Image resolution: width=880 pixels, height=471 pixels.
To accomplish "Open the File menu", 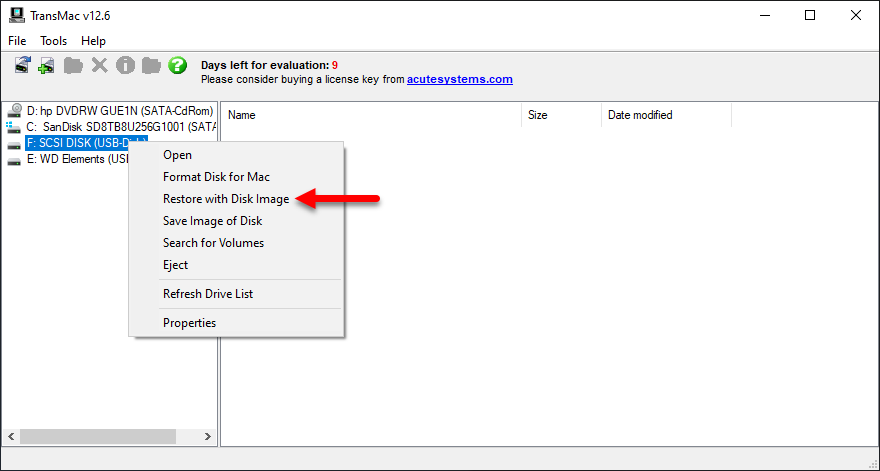I will [x=17, y=41].
